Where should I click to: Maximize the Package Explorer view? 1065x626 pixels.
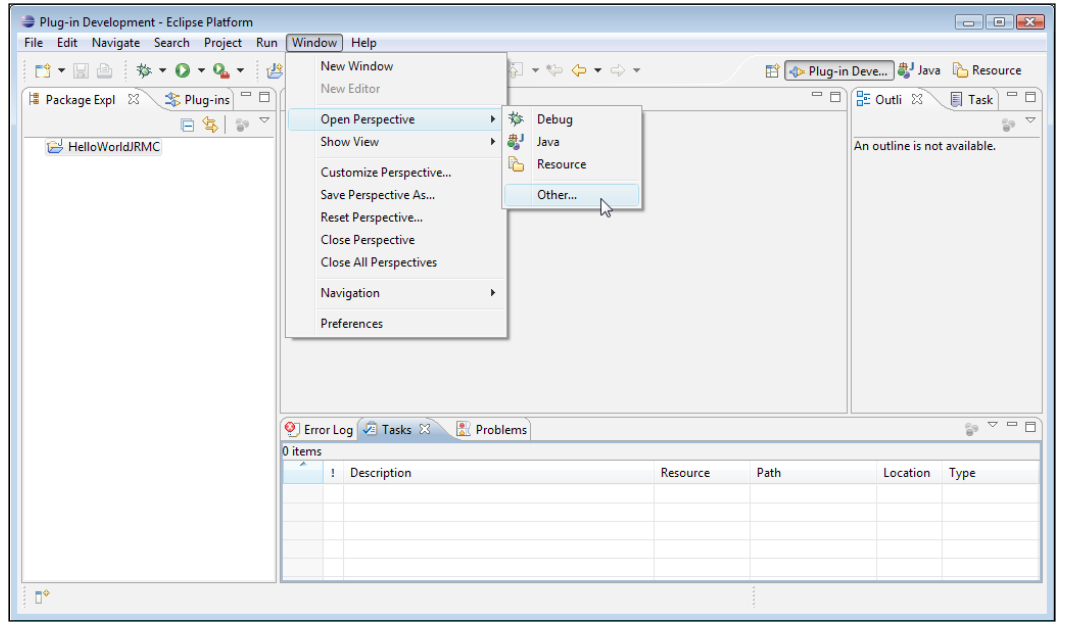264,97
